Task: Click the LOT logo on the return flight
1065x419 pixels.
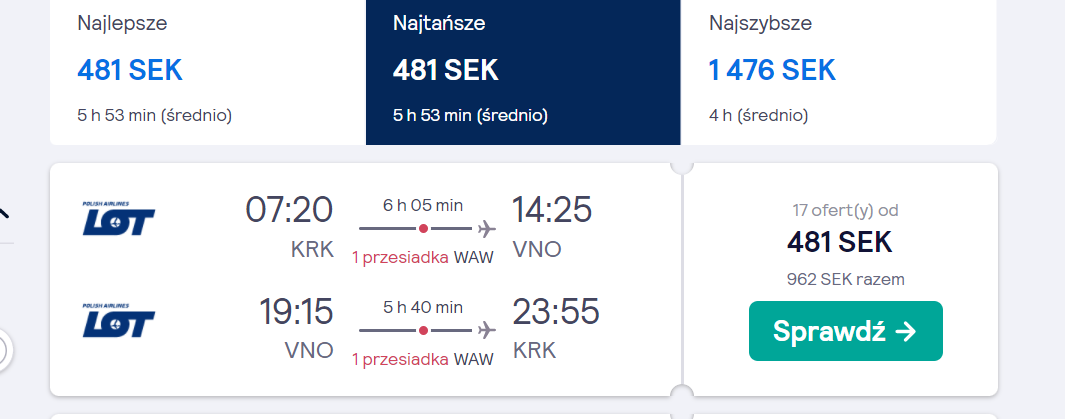Action: pyautogui.click(x=119, y=320)
